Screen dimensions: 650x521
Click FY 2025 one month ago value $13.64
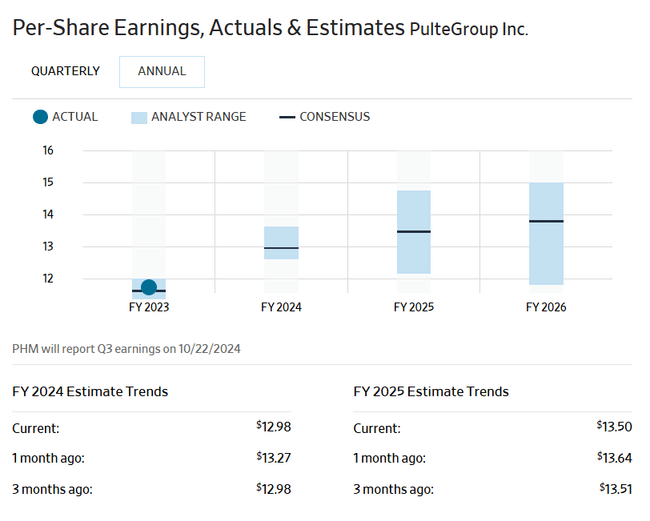click(x=614, y=458)
